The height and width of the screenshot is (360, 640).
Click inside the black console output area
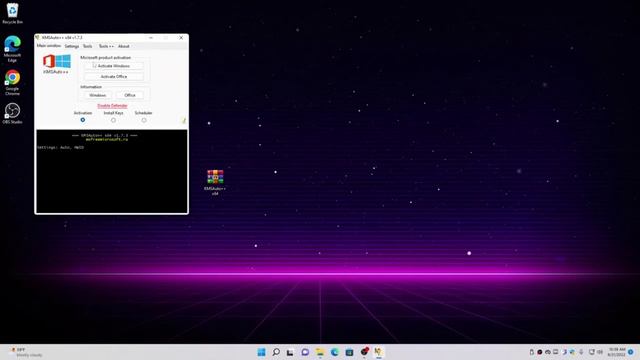pos(112,171)
